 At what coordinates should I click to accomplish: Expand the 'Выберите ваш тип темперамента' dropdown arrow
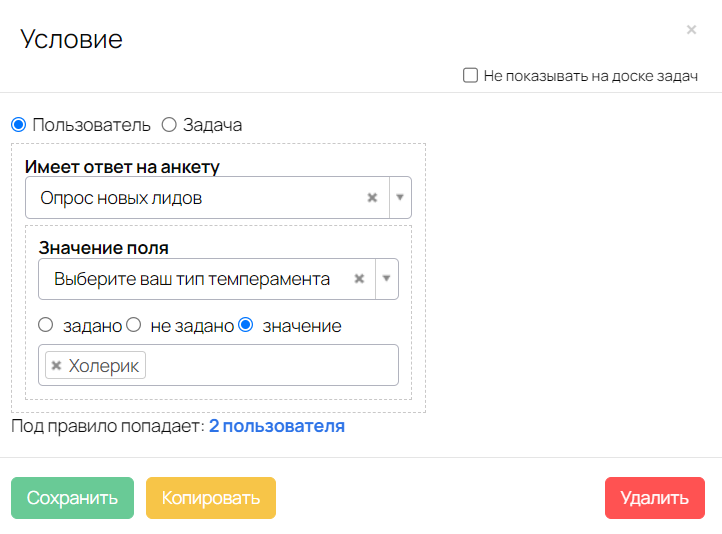(387, 279)
